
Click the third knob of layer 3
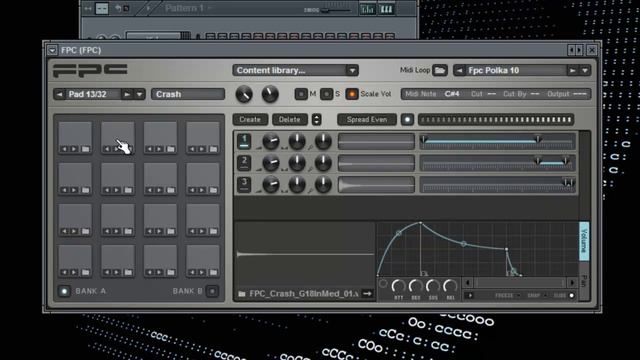(x=323, y=185)
